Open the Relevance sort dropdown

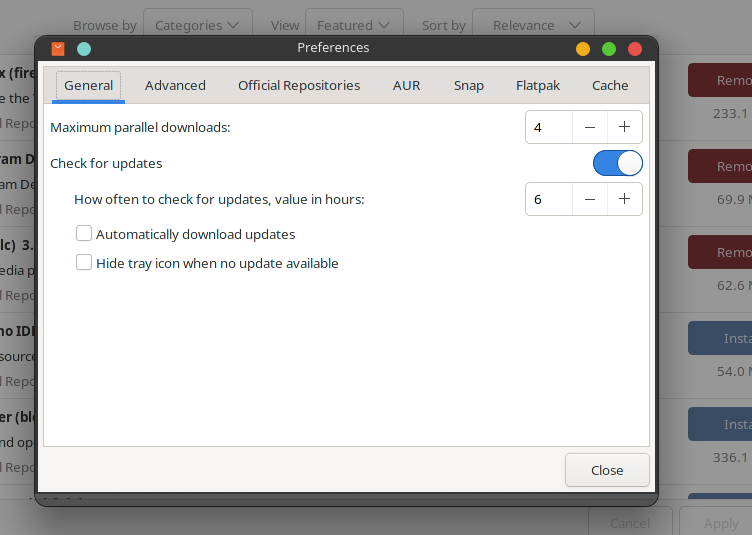pyautogui.click(x=533, y=25)
